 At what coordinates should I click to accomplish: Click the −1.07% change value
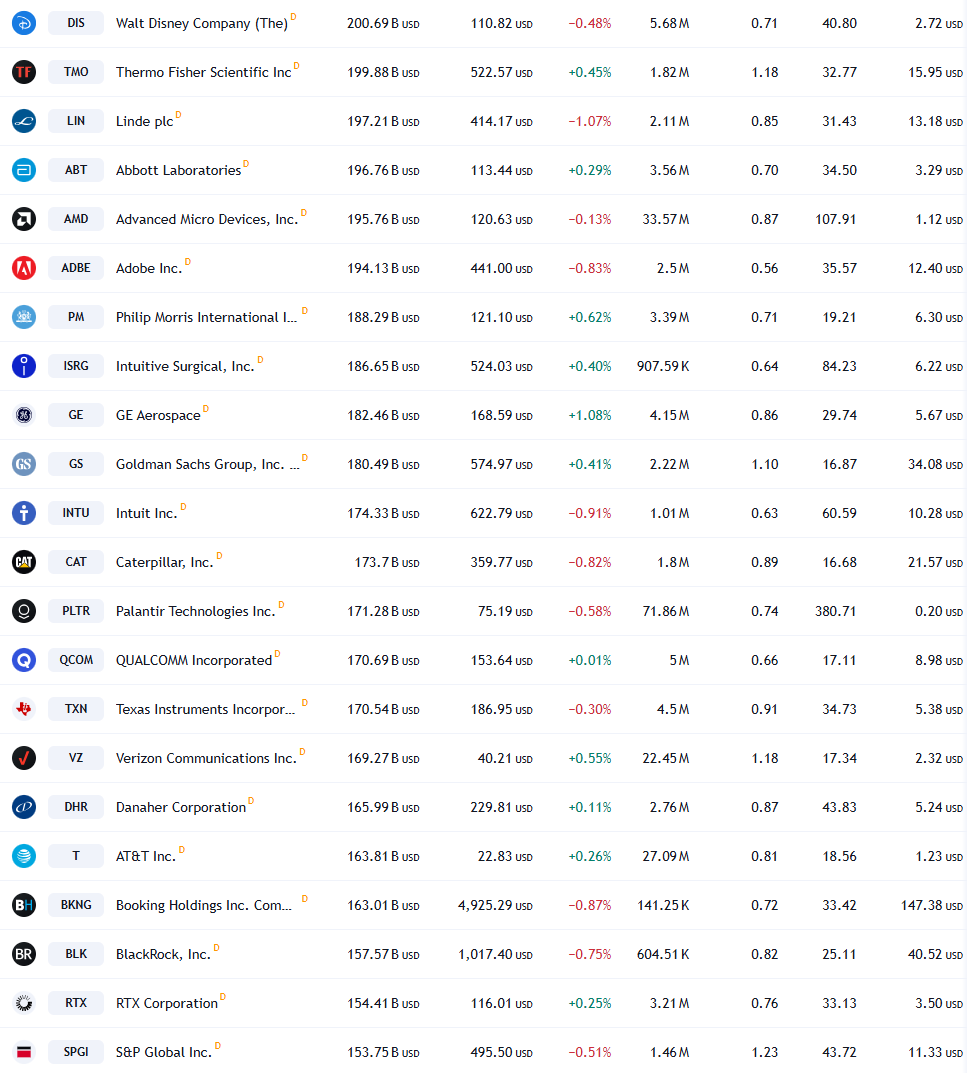point(590,121)
